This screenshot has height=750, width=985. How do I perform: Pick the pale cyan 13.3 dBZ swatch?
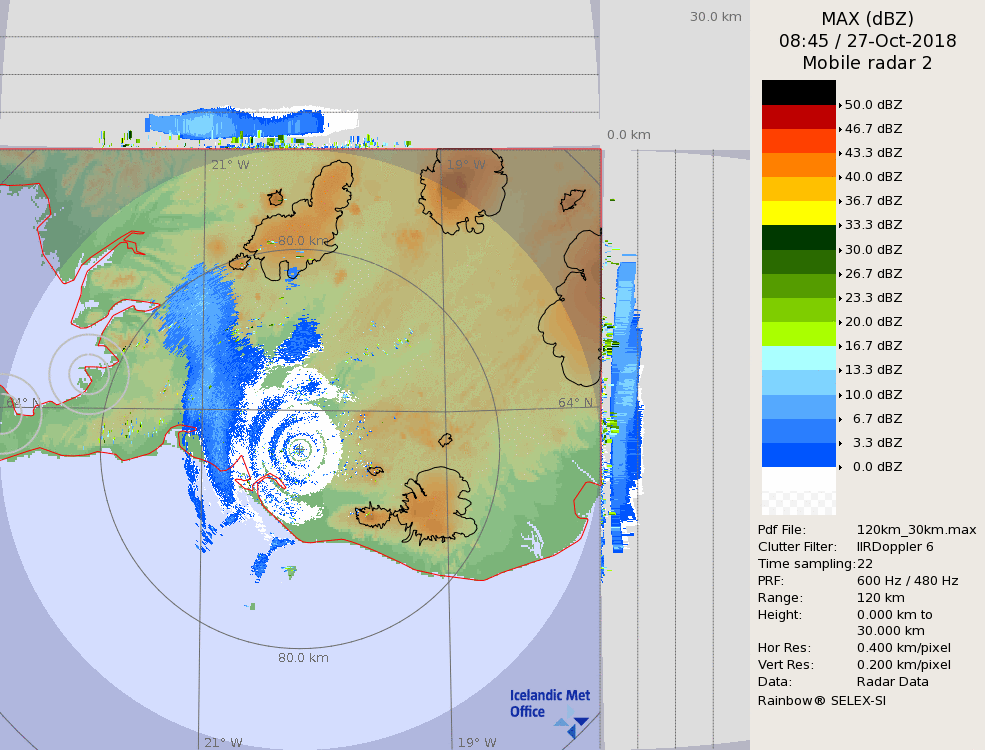click(798, 358)
